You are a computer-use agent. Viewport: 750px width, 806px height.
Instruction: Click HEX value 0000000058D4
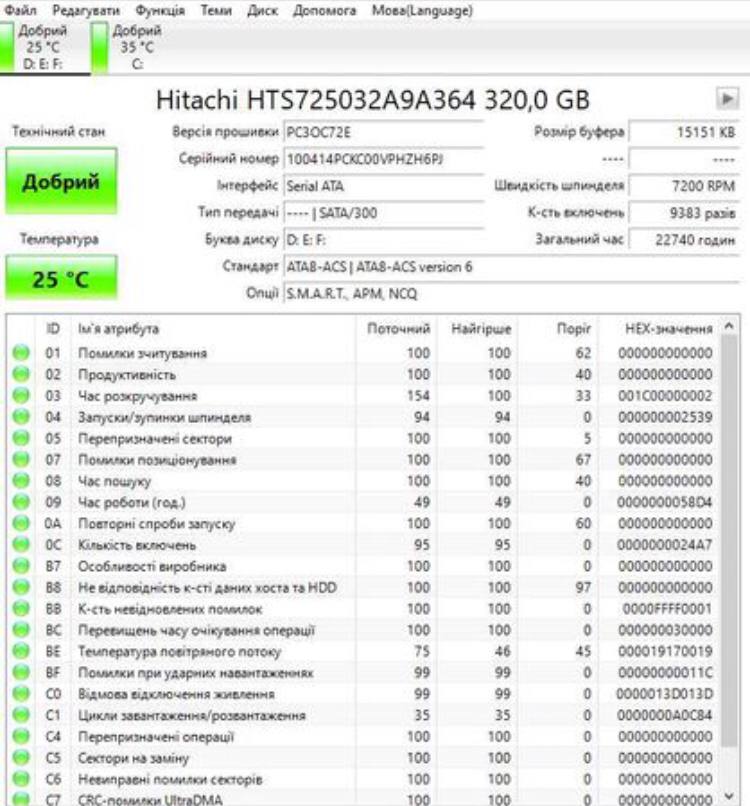point(665,502)
